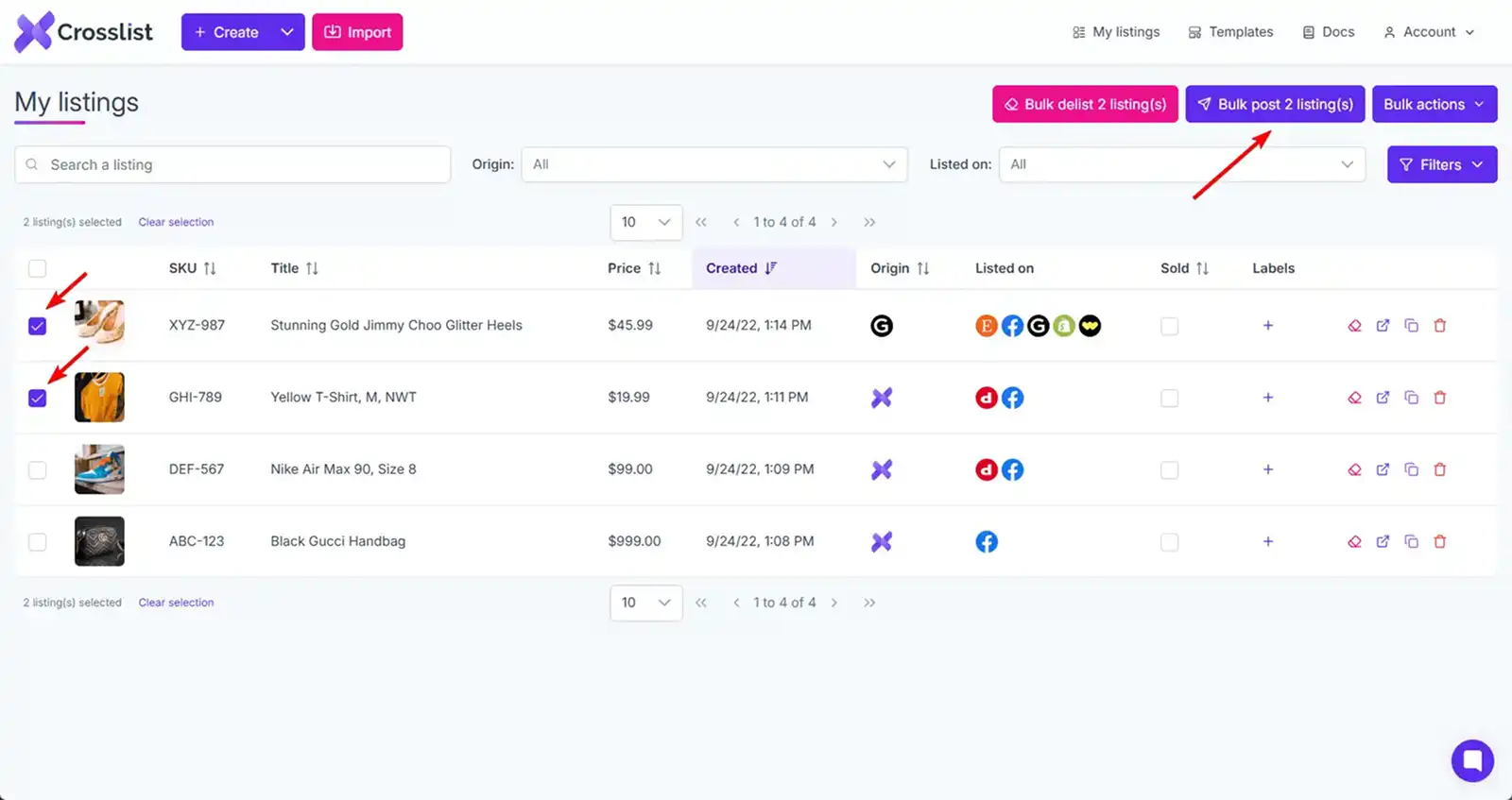This screenshot has width=1512, height=800.
Task: Click the Etsy icon in XYZ-987 Listed on
Action: [x=987, y=326]
